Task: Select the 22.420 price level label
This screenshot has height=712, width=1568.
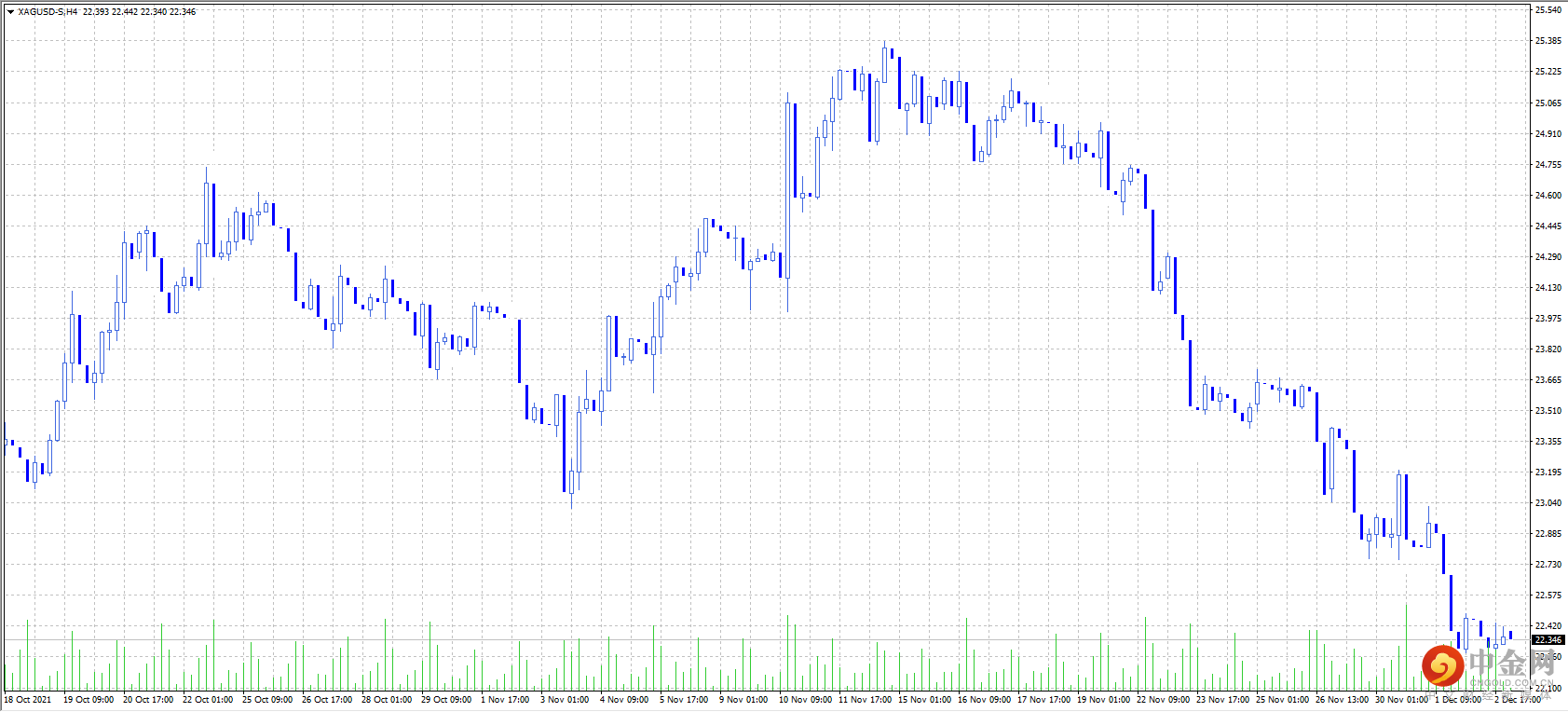Action: 1548,626
